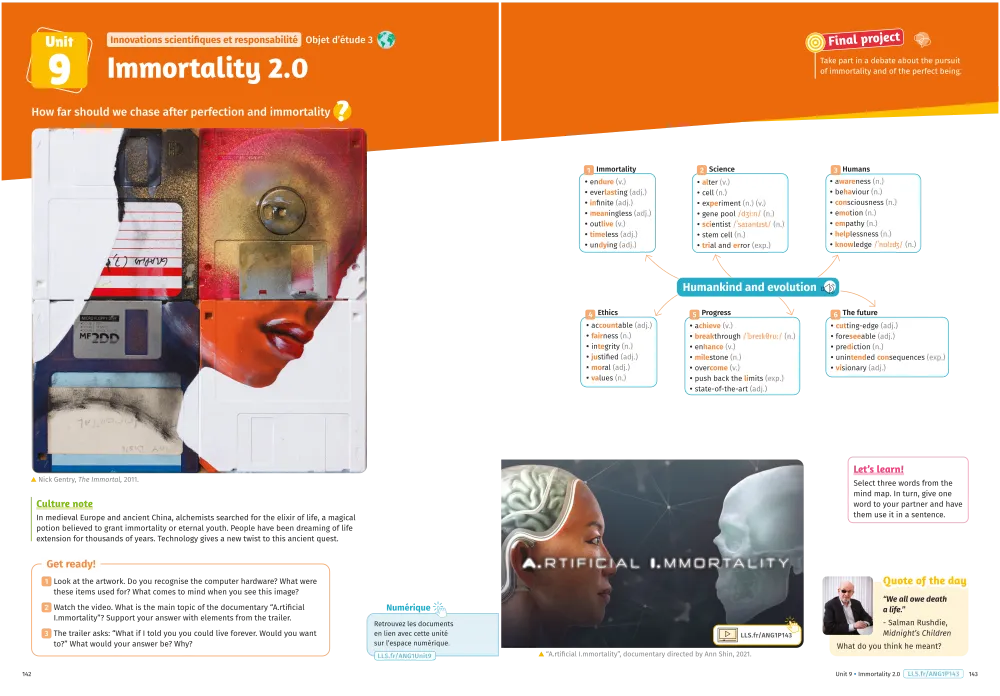The width and height of the screenshot is (1000, 696).
Task: Click the number 3 vocabulary box badge
Action: pyautogui.click(x=835, y=168)
